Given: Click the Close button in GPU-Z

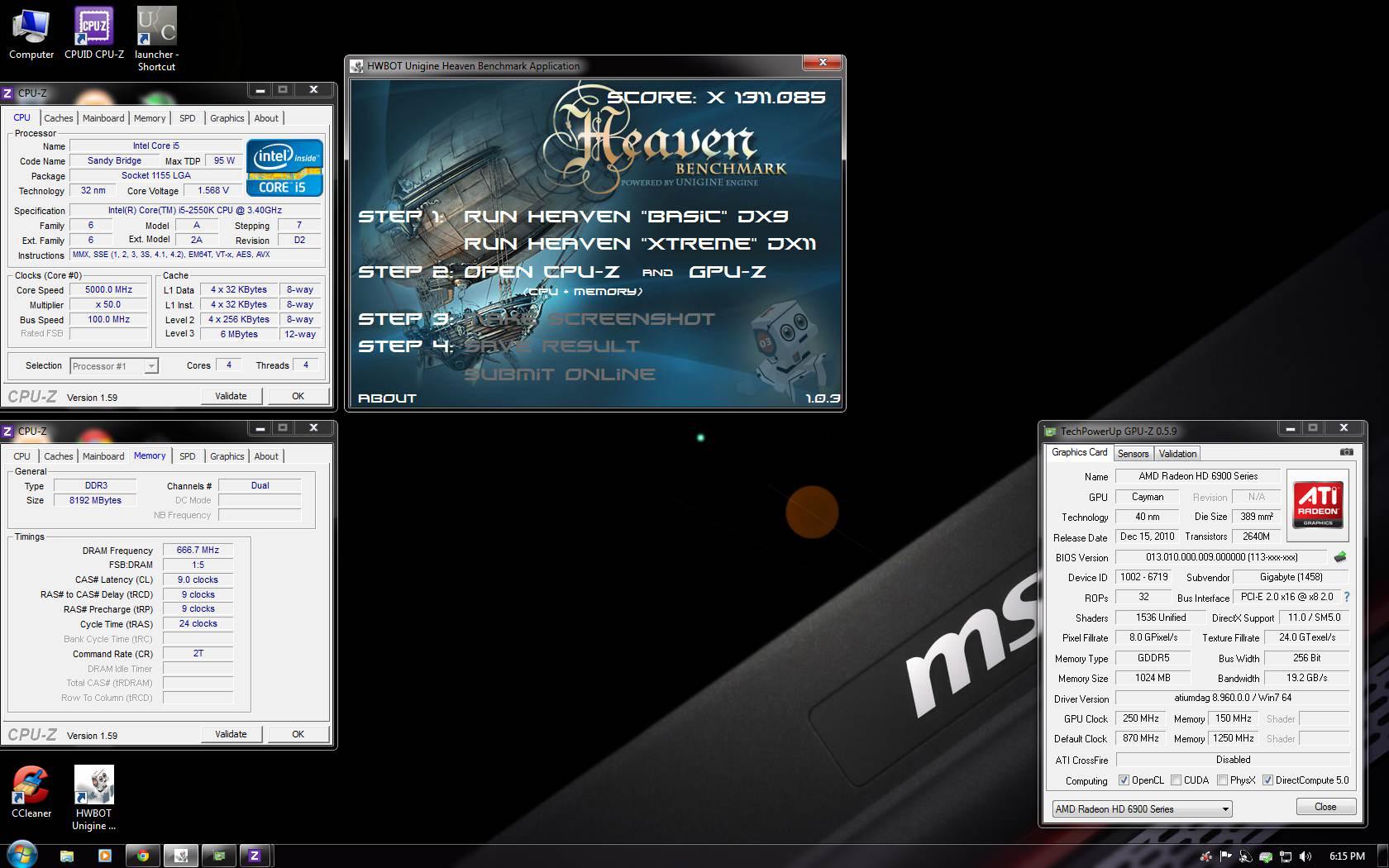Looking at the screenshot, I should point(1325,807).
